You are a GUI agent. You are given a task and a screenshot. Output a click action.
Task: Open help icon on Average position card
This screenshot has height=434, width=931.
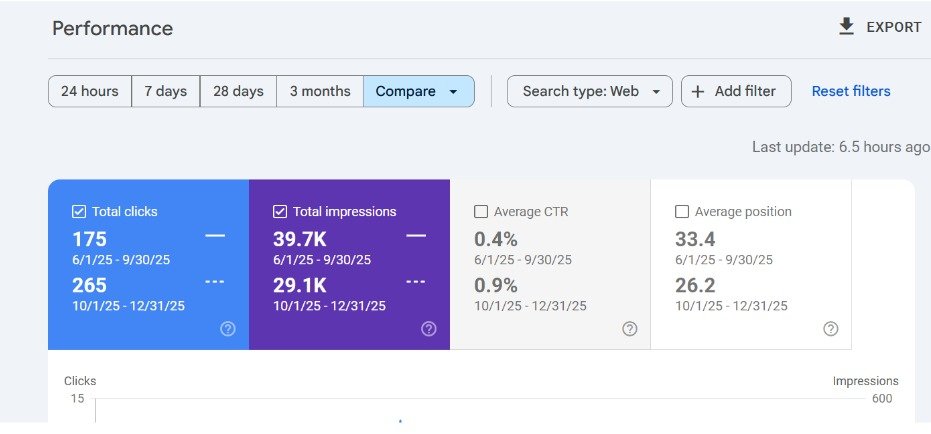coord(831,329)
